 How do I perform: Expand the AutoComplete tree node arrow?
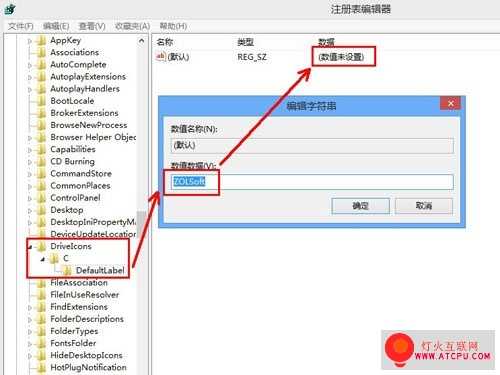tap(30, 65)
